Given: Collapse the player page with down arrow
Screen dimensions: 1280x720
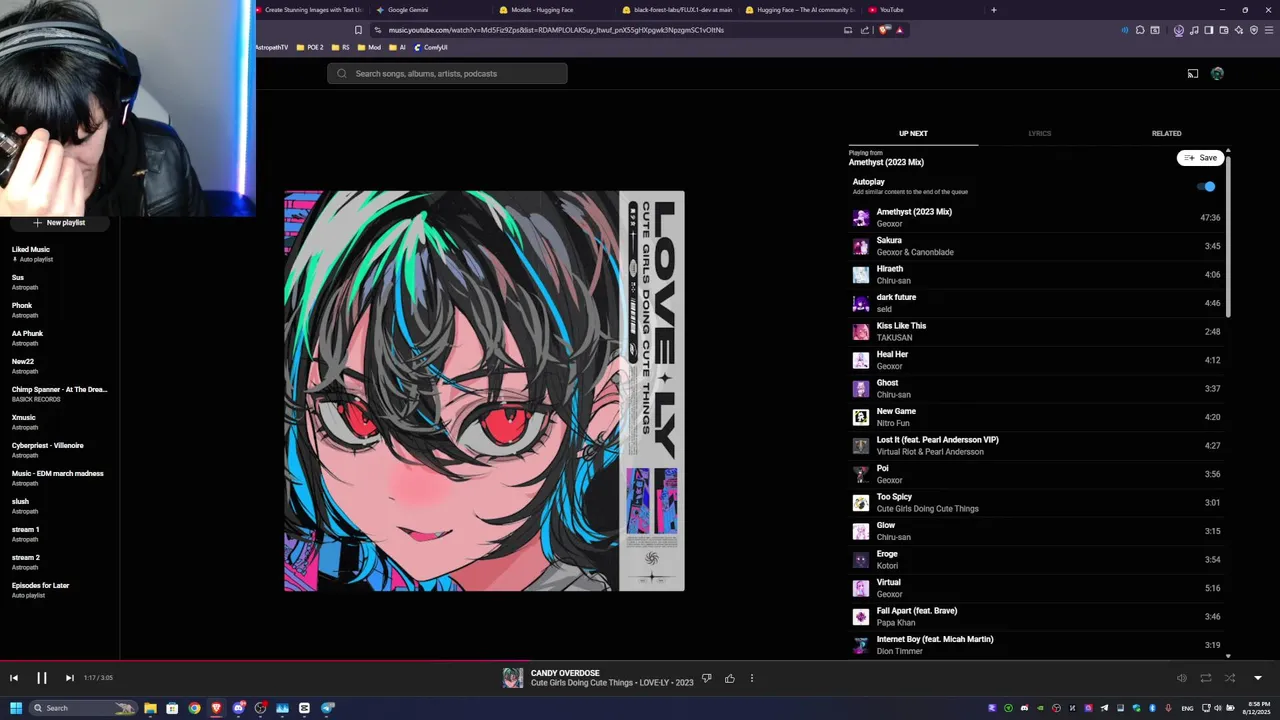Looking at the screenshot, I should (1258, 678).
